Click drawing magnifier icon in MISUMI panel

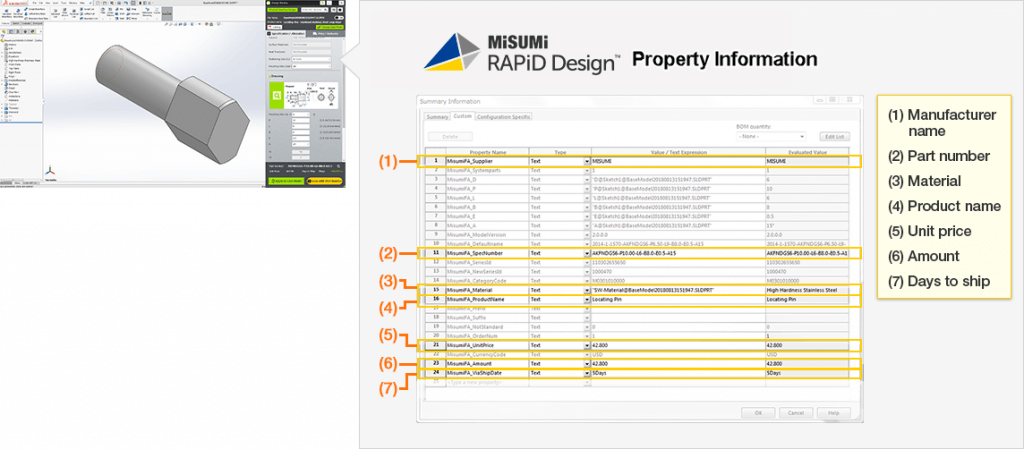[x=277, y=96]
